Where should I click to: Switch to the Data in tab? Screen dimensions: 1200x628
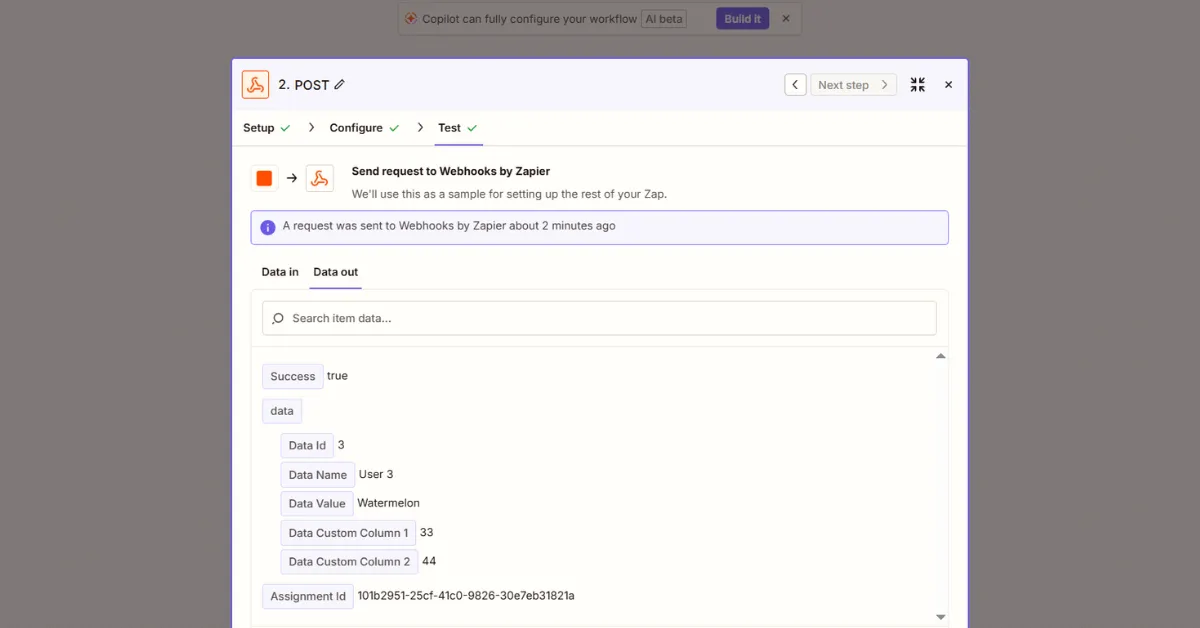[x=279, y=272]
